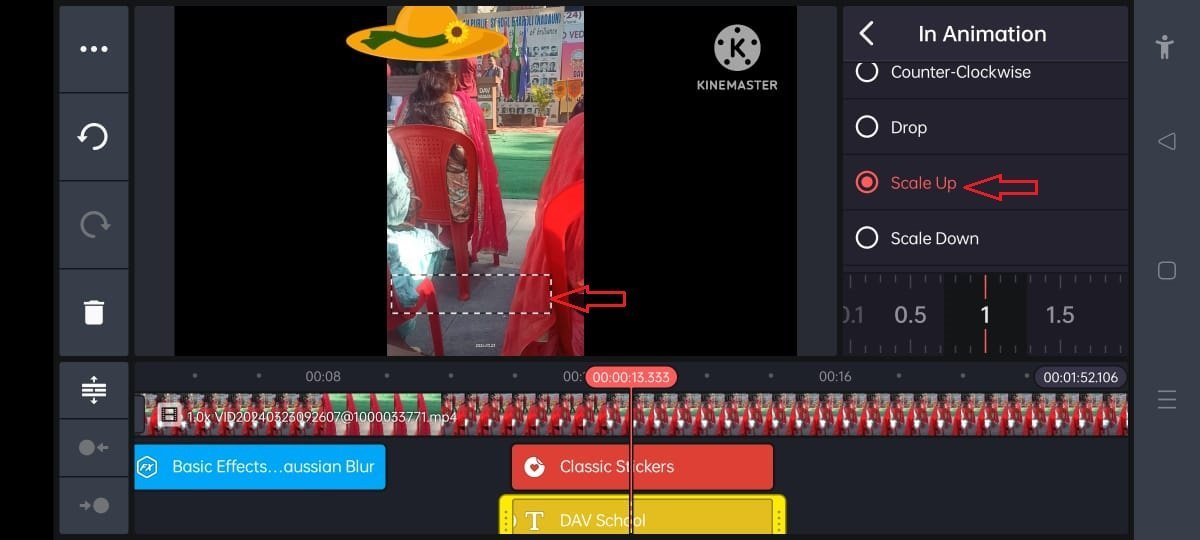Image resolution: width=1200 pixels, height=540 pixels.
Task: Set animation duration to 1.5 on ruler
Action: tap(1059, 316)
